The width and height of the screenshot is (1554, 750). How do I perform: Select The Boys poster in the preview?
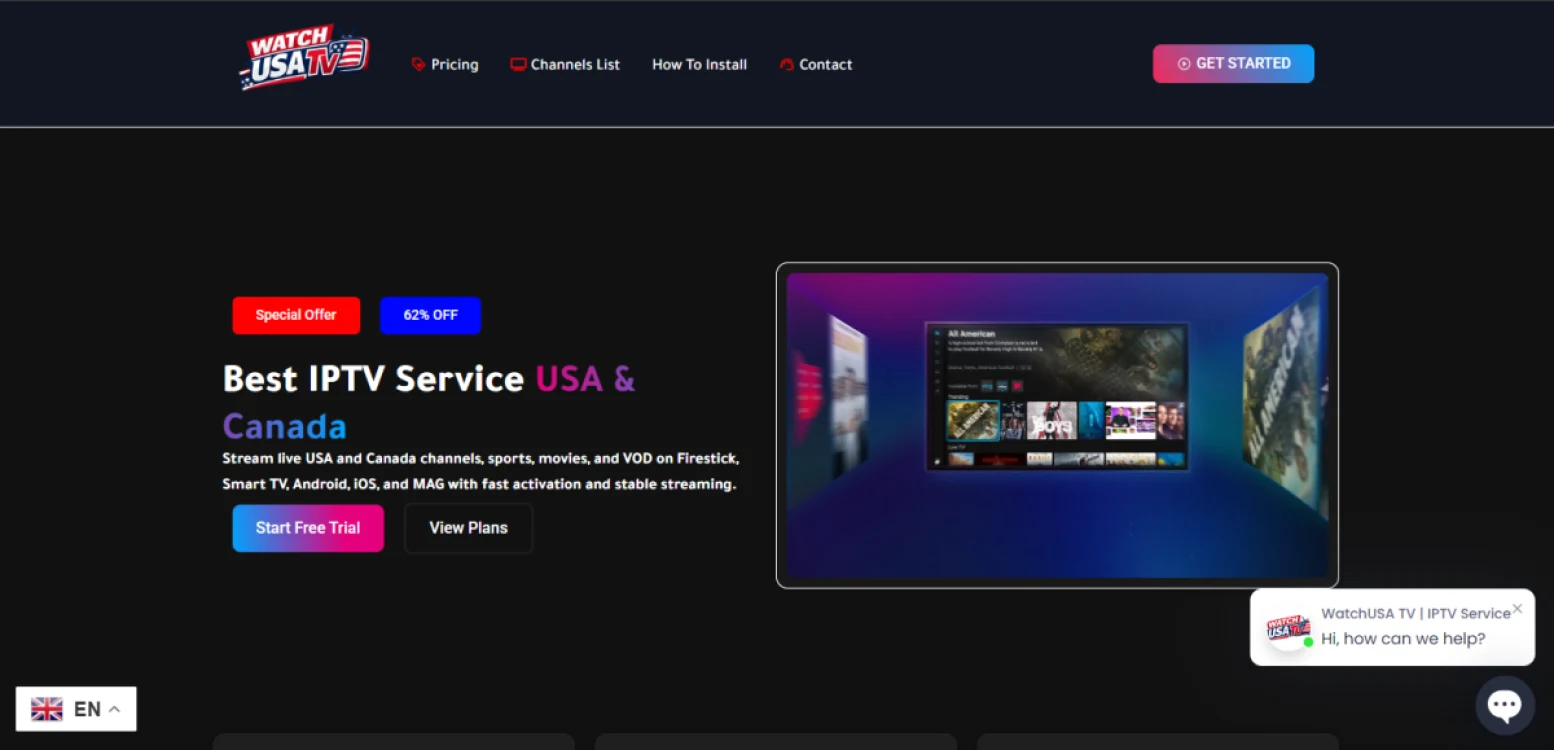pos(1051,421)
